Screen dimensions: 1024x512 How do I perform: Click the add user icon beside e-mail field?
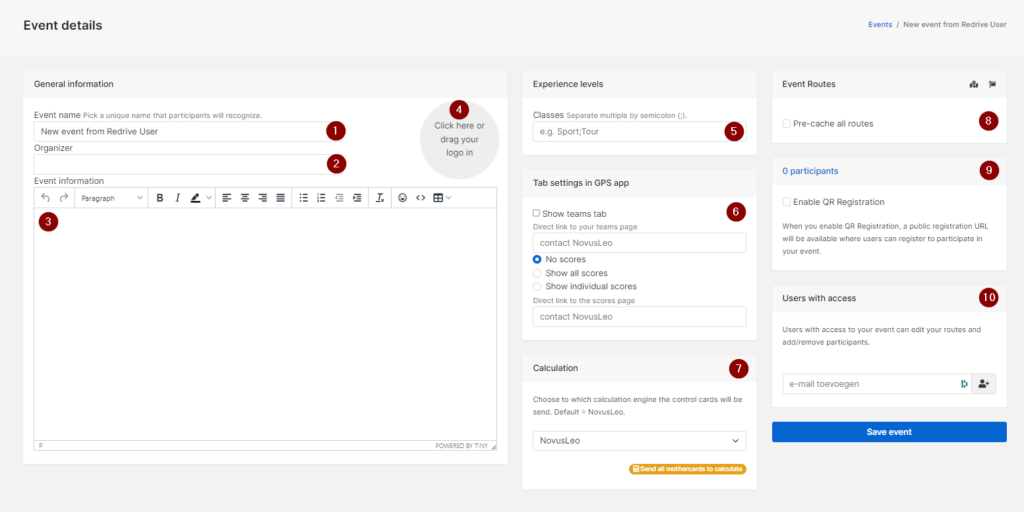984,384
